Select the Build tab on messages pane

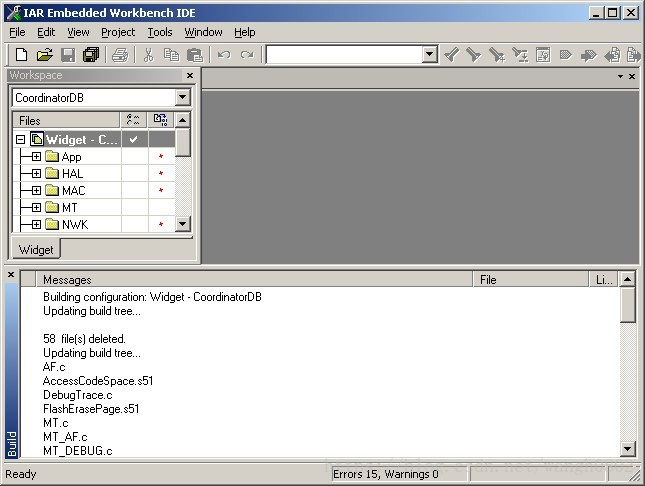coord(12,444)
